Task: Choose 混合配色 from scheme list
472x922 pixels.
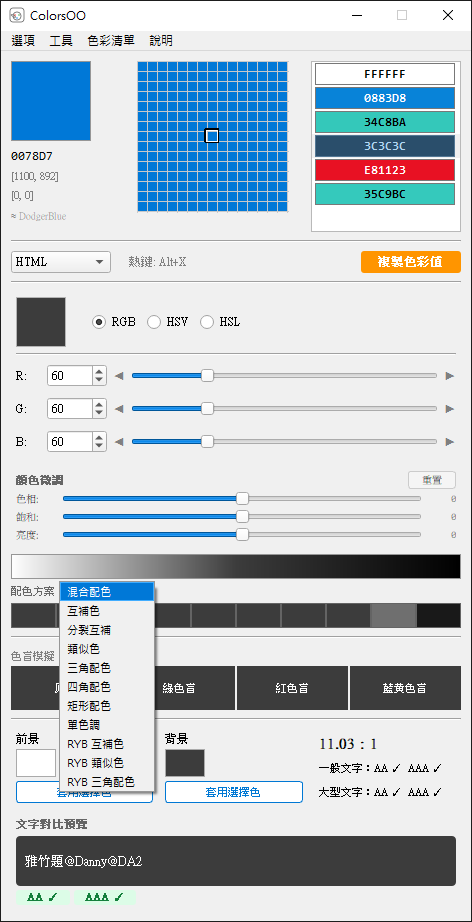Action: pyautogui.click(x=107, y=592)
